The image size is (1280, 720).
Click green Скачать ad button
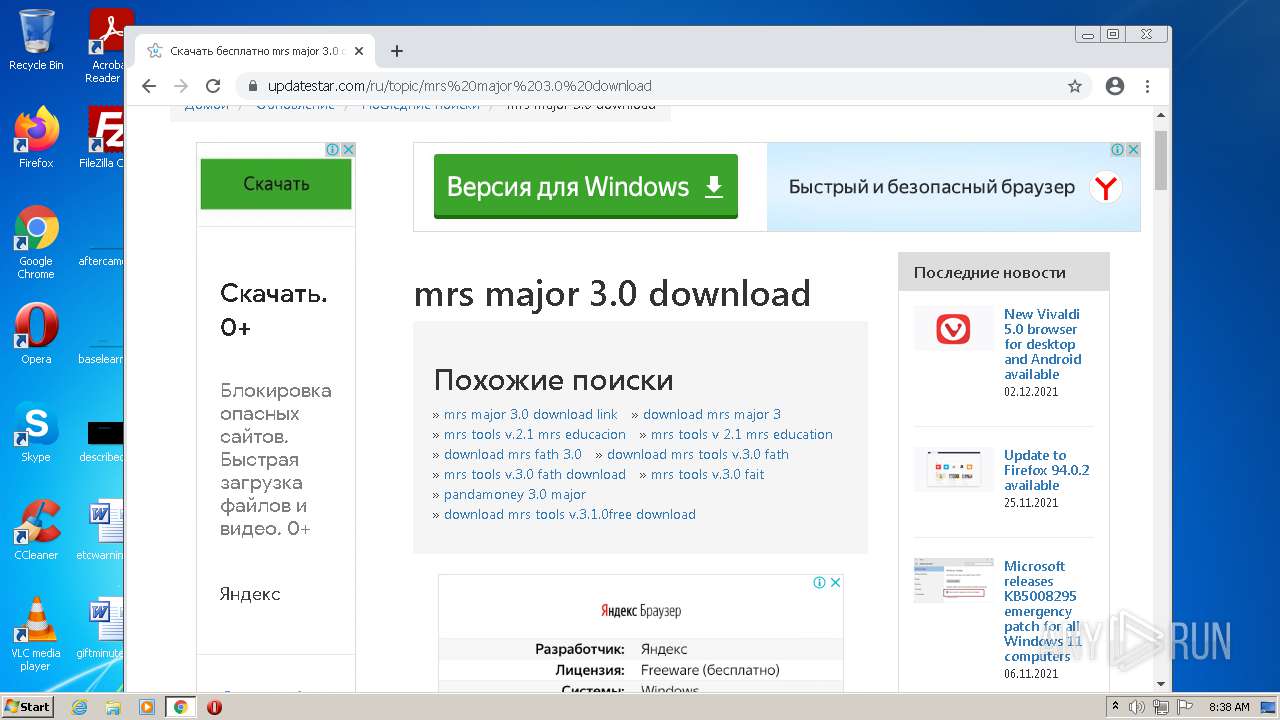click(x=276, y=184)
